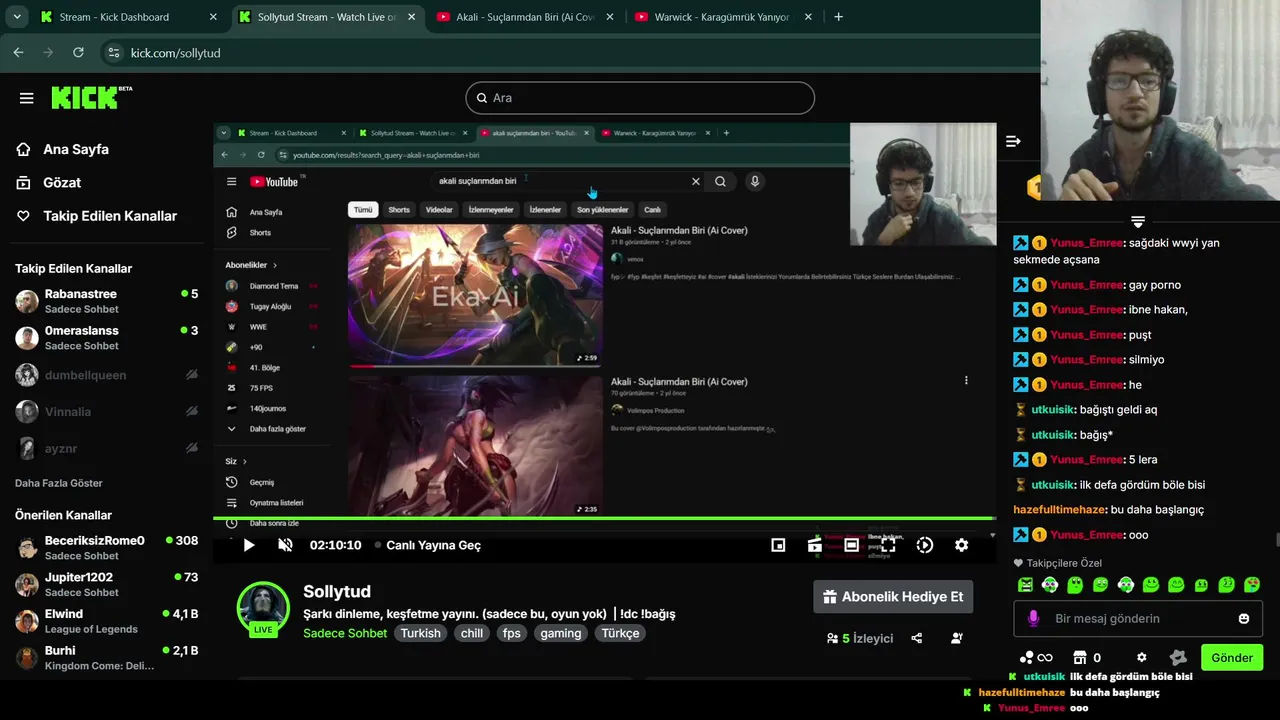Image resolution: width=1280 pixels, height=720 pixels.
Task: Click the Sadece Sohbet category link
Action: click(x=345, y=633)
